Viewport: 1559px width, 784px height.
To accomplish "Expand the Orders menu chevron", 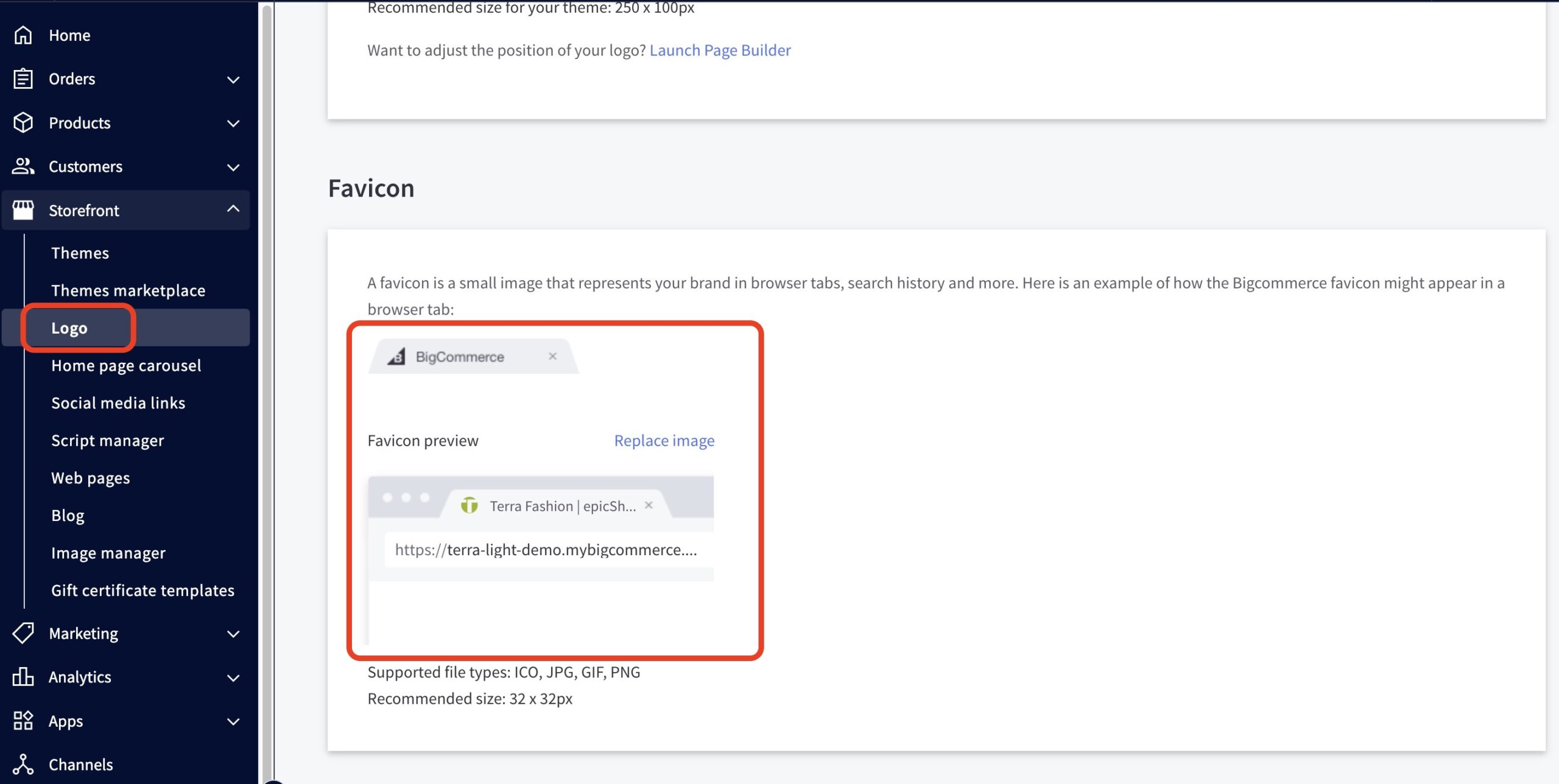I will click(233, 80).
